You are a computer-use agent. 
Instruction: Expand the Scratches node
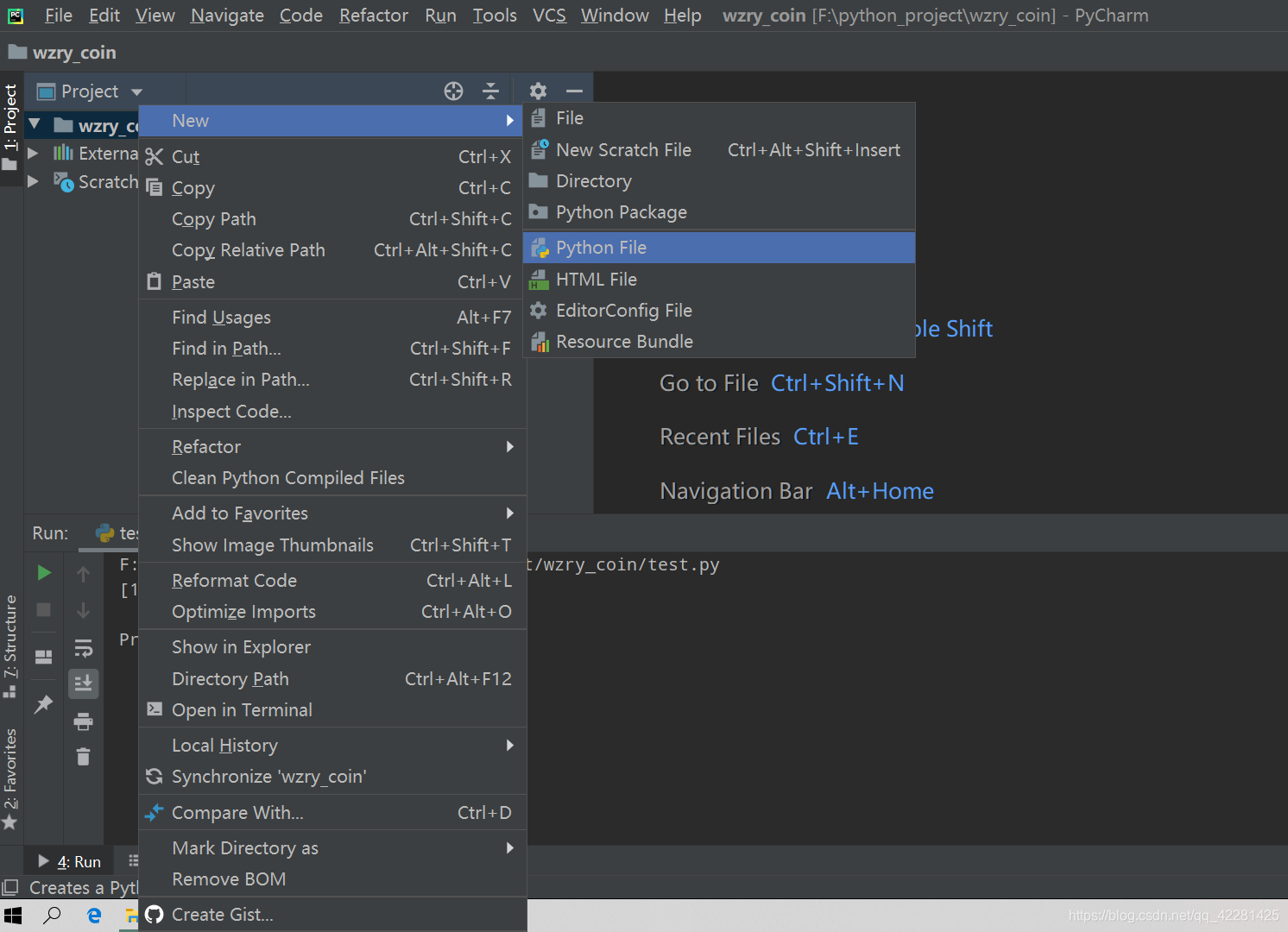tap(33, 181)
